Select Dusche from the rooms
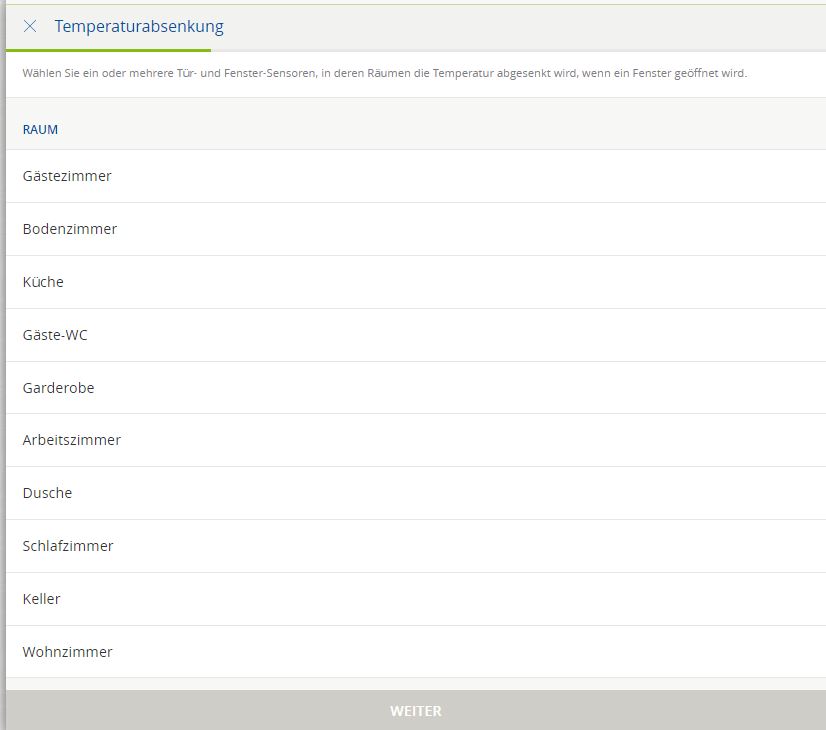 point(48,493)
